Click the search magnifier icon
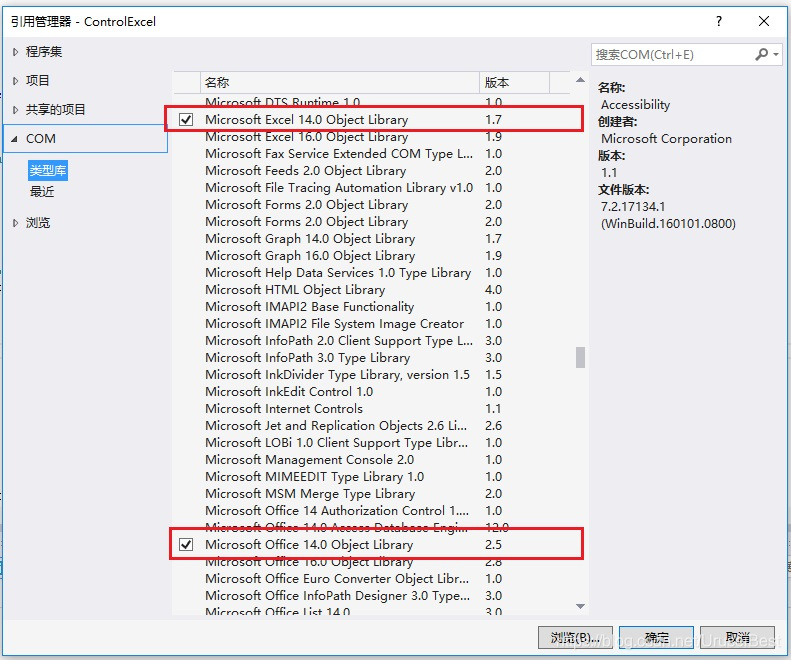The image size is (791, 660). [x=761, y=54]
